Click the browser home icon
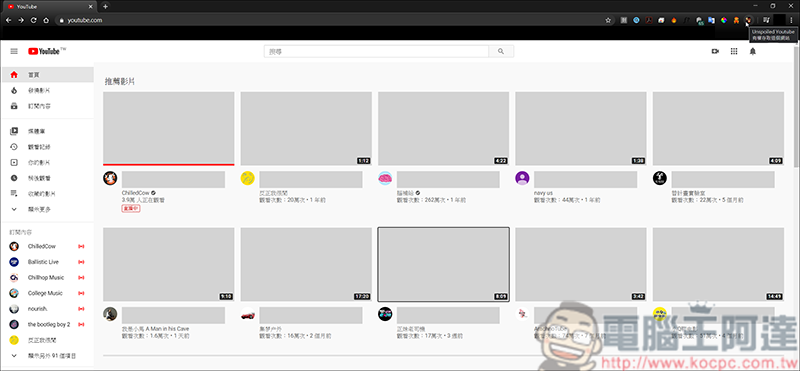This screenshot has width=800, height=371. pyautogui.click(x=46, y=20)
